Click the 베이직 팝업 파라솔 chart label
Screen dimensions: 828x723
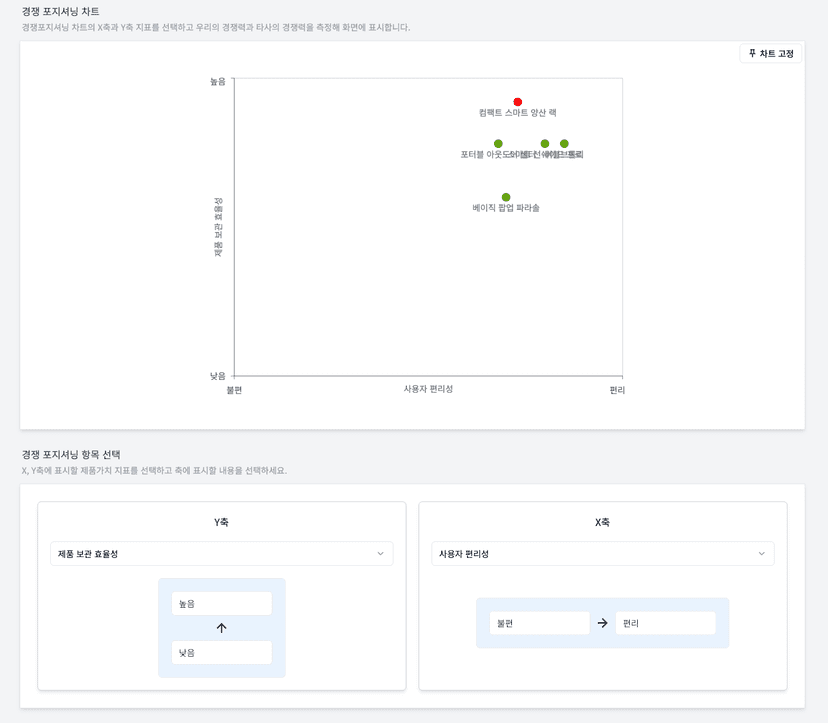point(506,208)
